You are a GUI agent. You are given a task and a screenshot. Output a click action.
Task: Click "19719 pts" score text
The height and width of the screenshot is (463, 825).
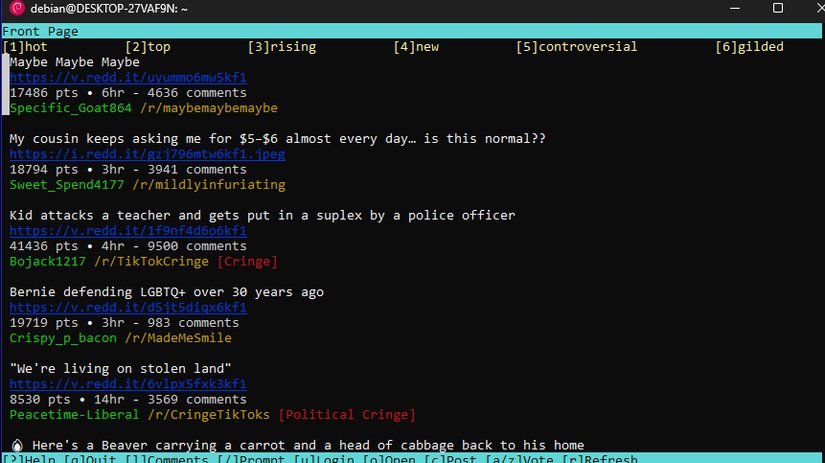point(44,323)
